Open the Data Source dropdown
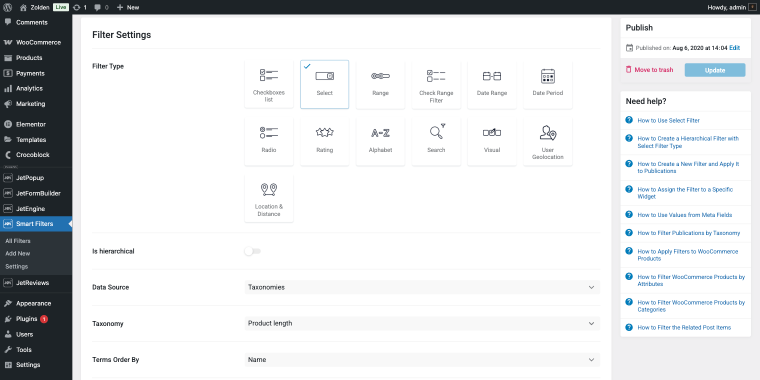Screen dimensions: 760x380 point(422,287)
